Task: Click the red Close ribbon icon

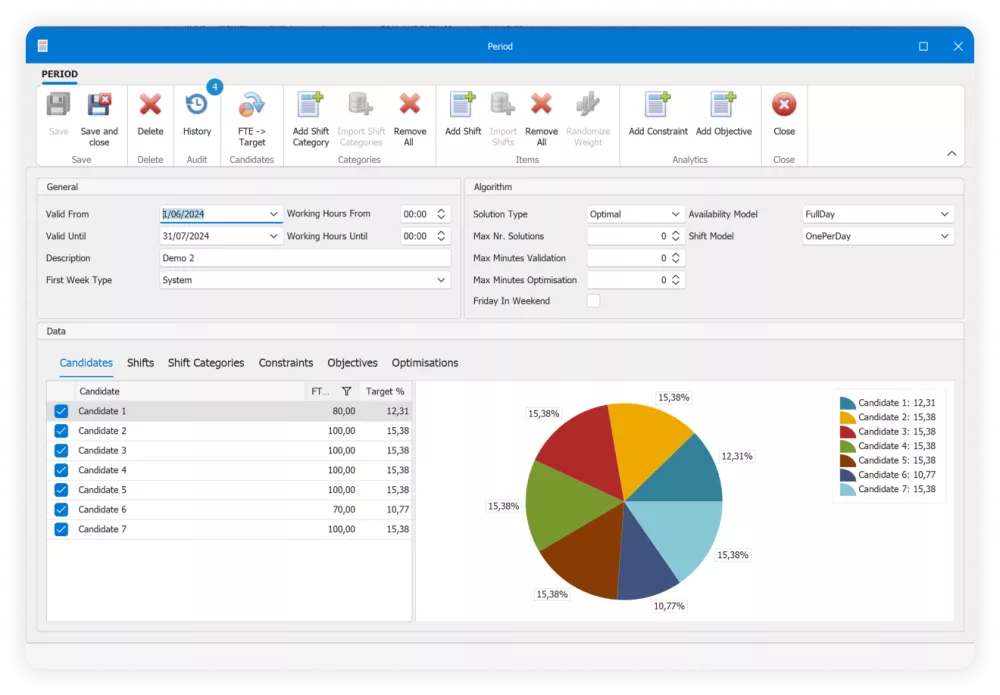Action: tap(784, 105)
